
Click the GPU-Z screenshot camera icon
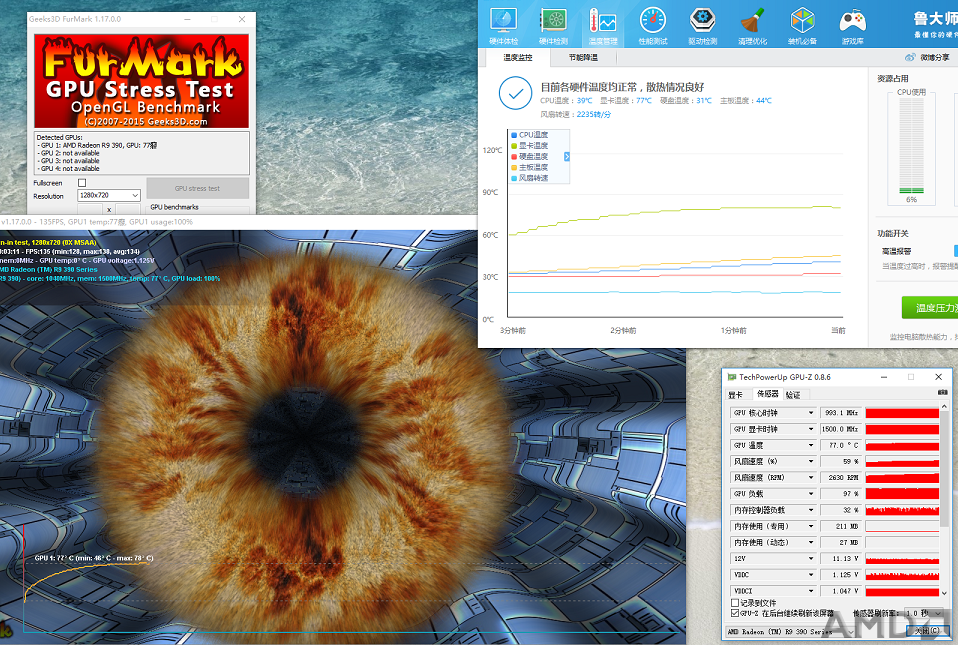pos(942,392)
